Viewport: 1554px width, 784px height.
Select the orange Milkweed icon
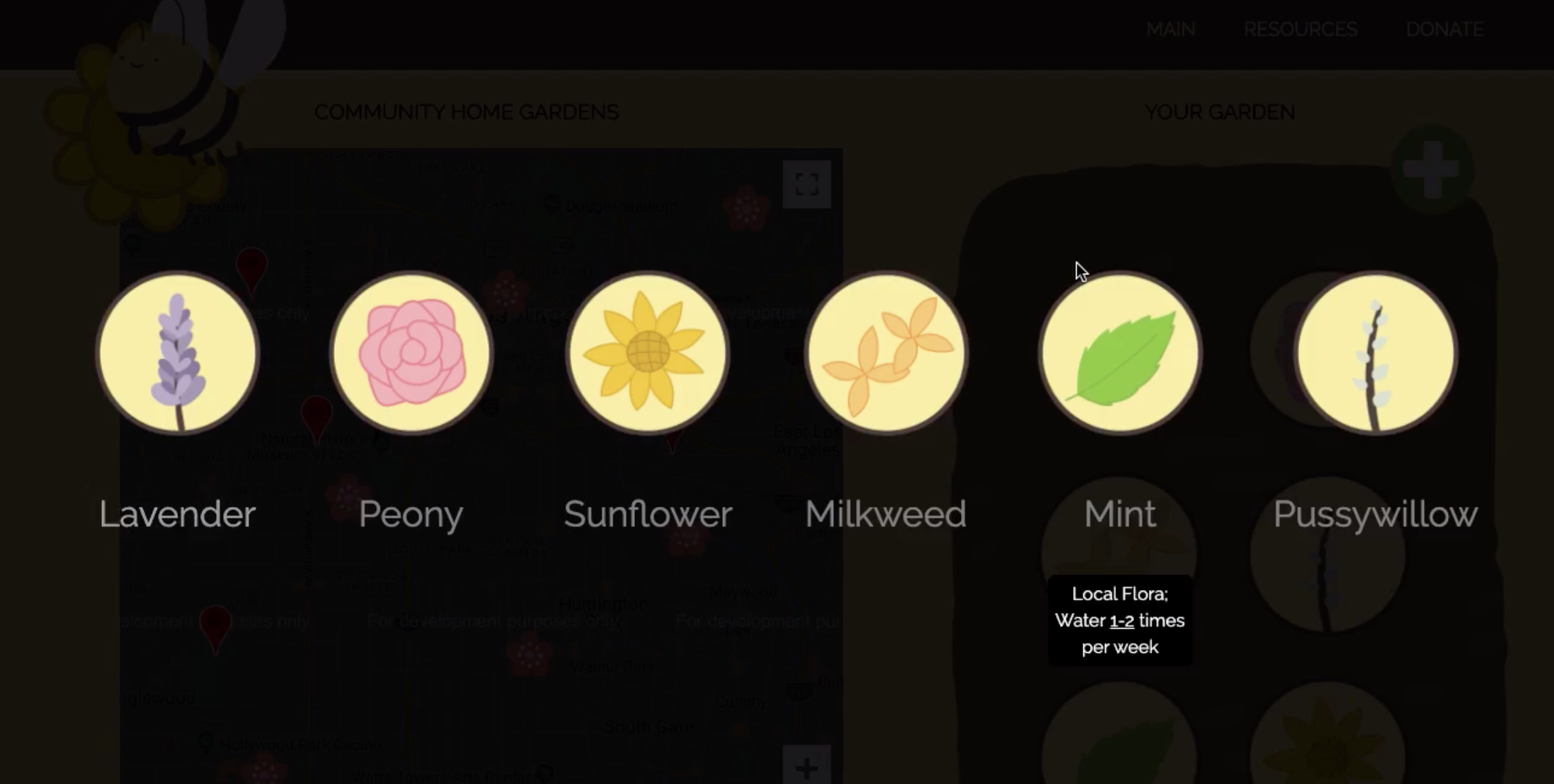tap(886, 353)
